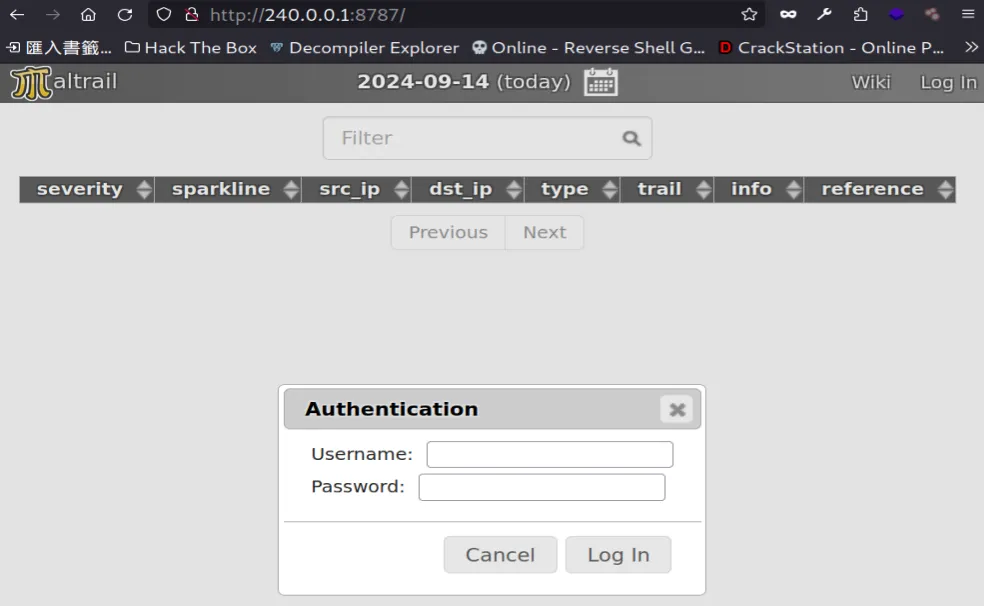Bookmark this page with the star icon
This screenshot has width=984, height=606.
[x=749, y=15]
